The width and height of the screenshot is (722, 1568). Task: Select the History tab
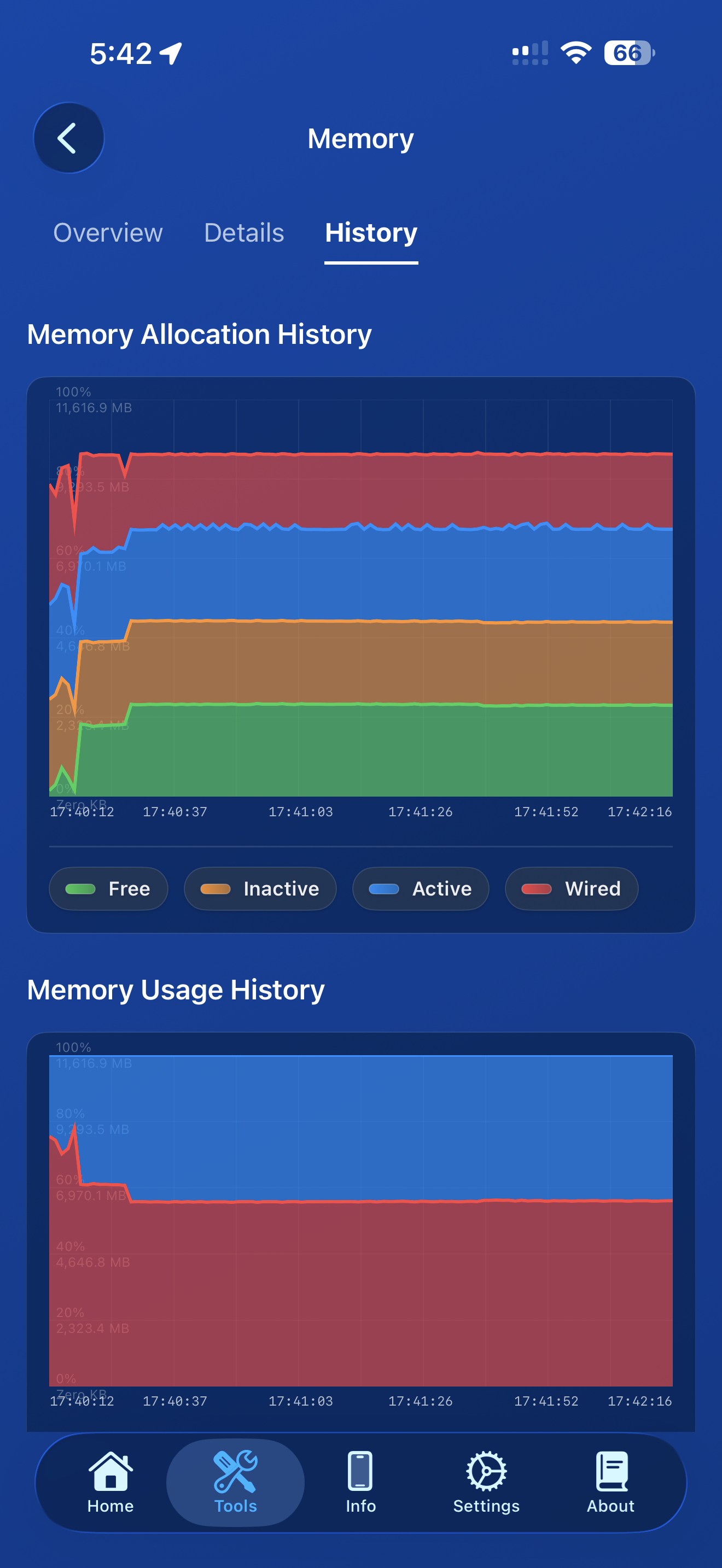(x=371, y=233)
